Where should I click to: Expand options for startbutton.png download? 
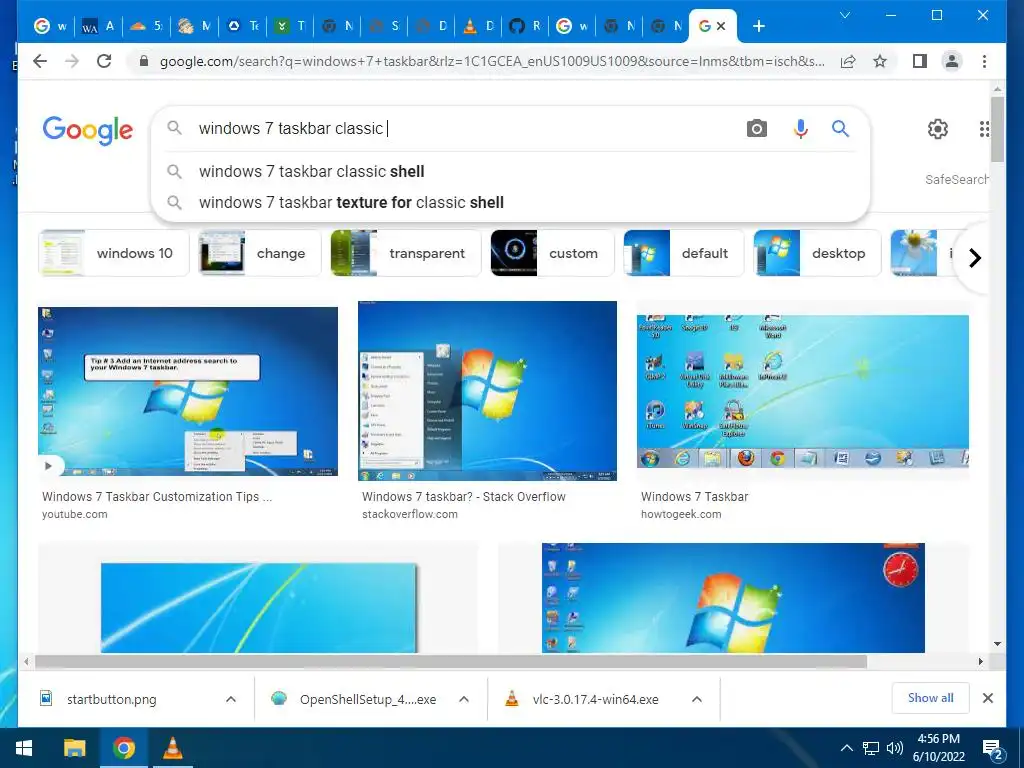coord(231,699)
